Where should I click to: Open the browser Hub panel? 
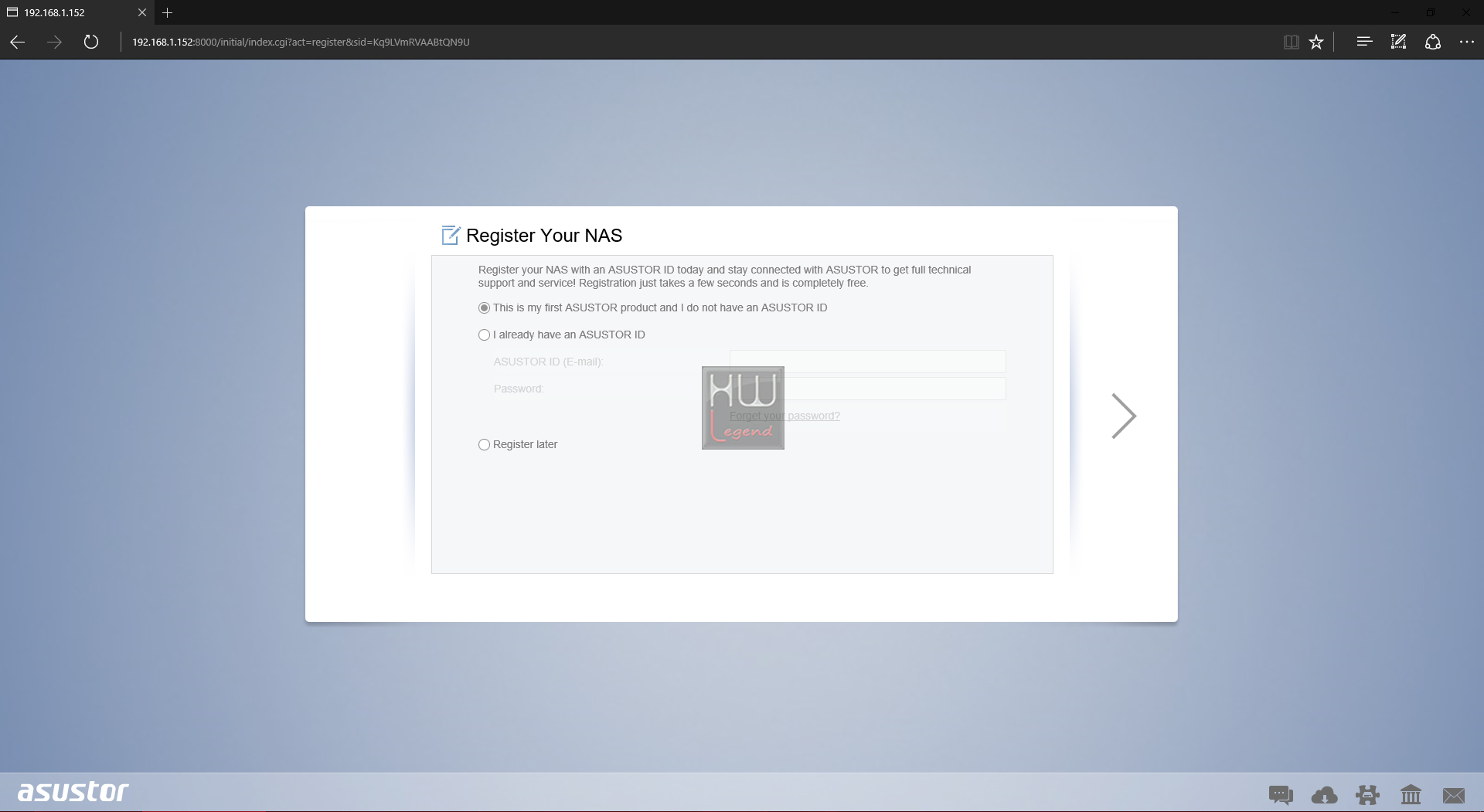[1364, 42]
